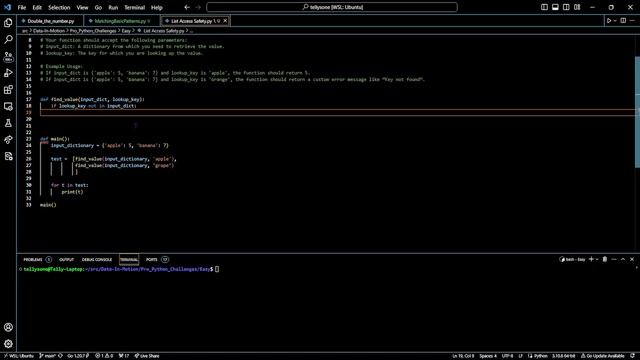Screen dimensions: 640x360
Task: Open the File menu
Action: 22,7
